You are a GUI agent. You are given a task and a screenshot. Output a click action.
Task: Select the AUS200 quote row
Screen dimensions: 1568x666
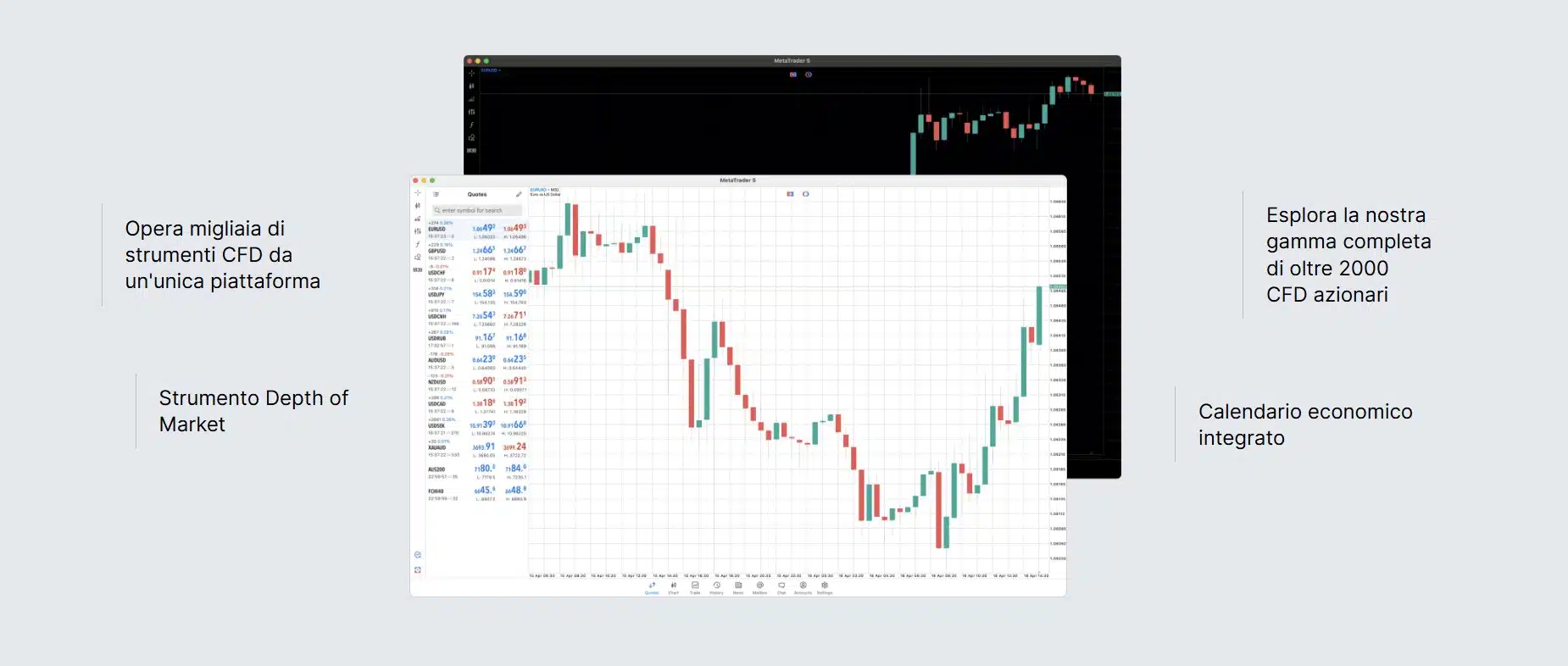point(476,471)
